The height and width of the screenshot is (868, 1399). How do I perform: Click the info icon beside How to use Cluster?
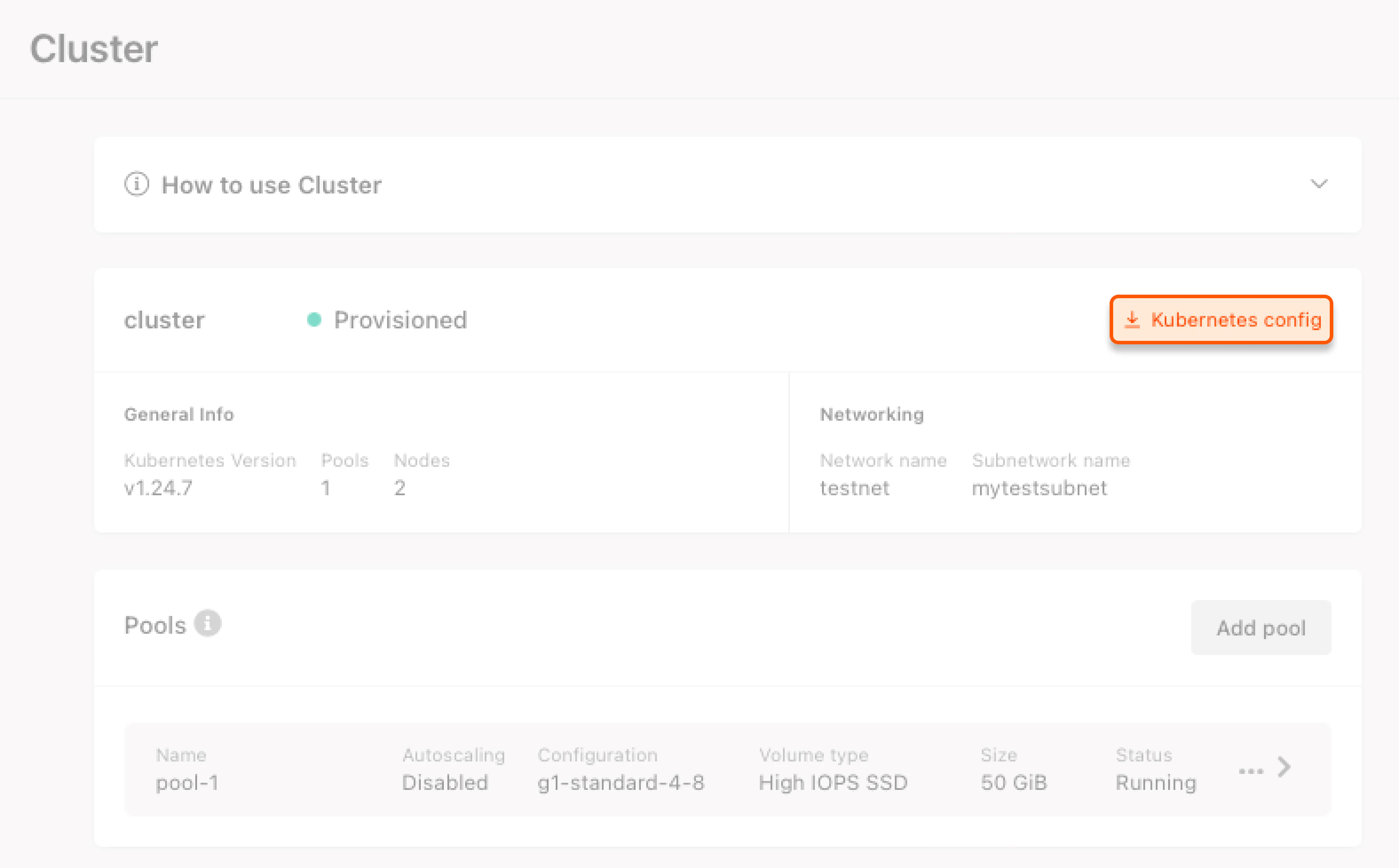click(137, 184)
